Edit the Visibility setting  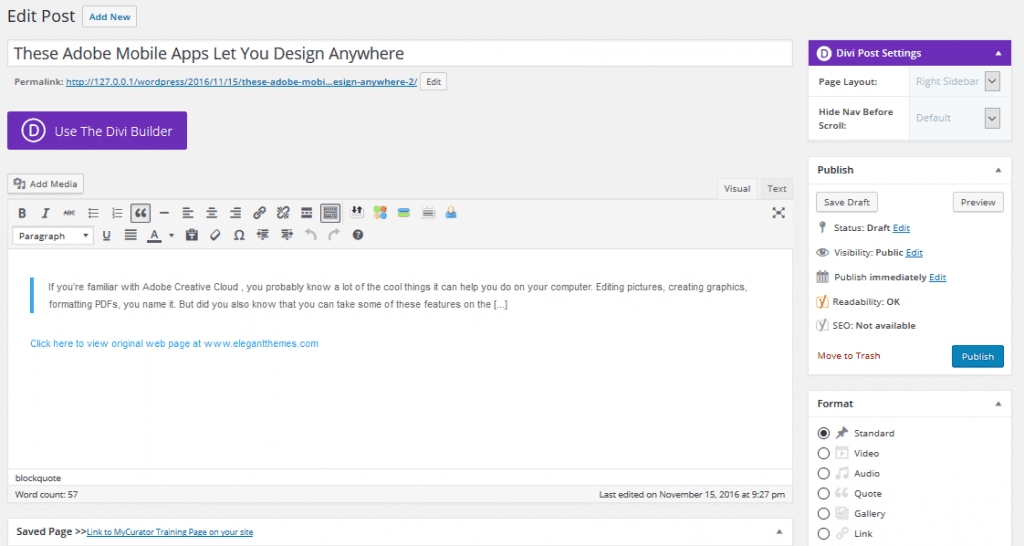(914, 253)
